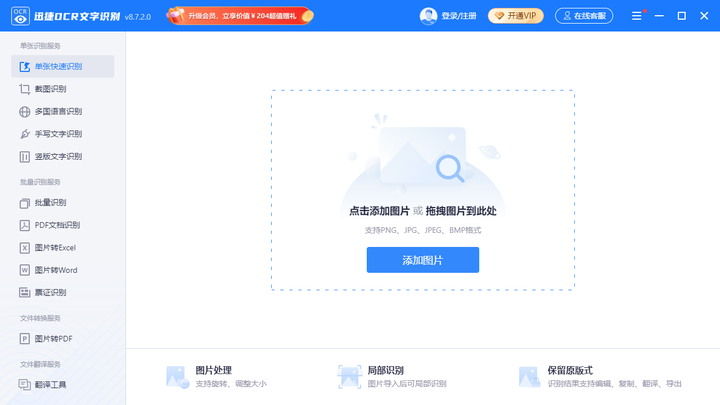Open 批量识别 batch recognition

[x=62, y=202]
